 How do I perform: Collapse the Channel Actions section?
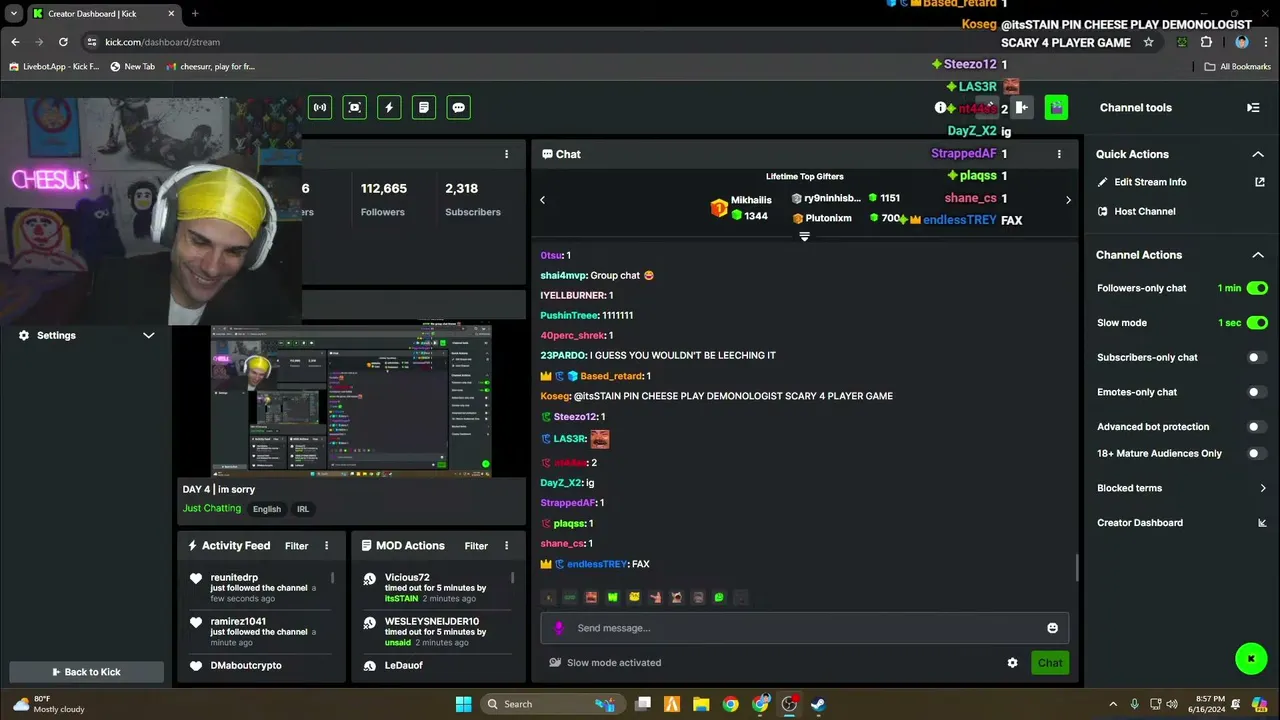click(x=1258, y=255)
